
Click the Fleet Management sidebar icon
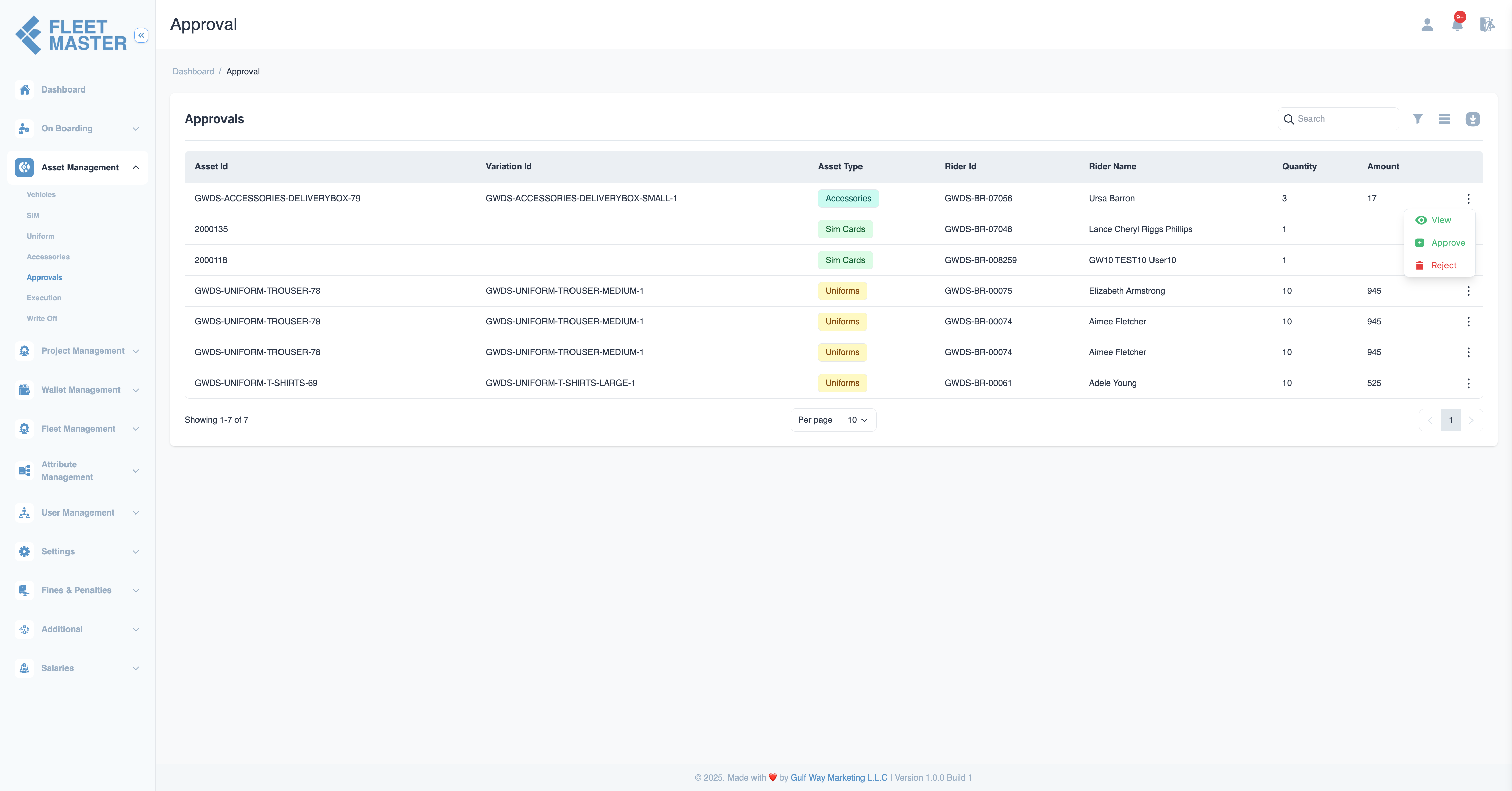(24, 429)
